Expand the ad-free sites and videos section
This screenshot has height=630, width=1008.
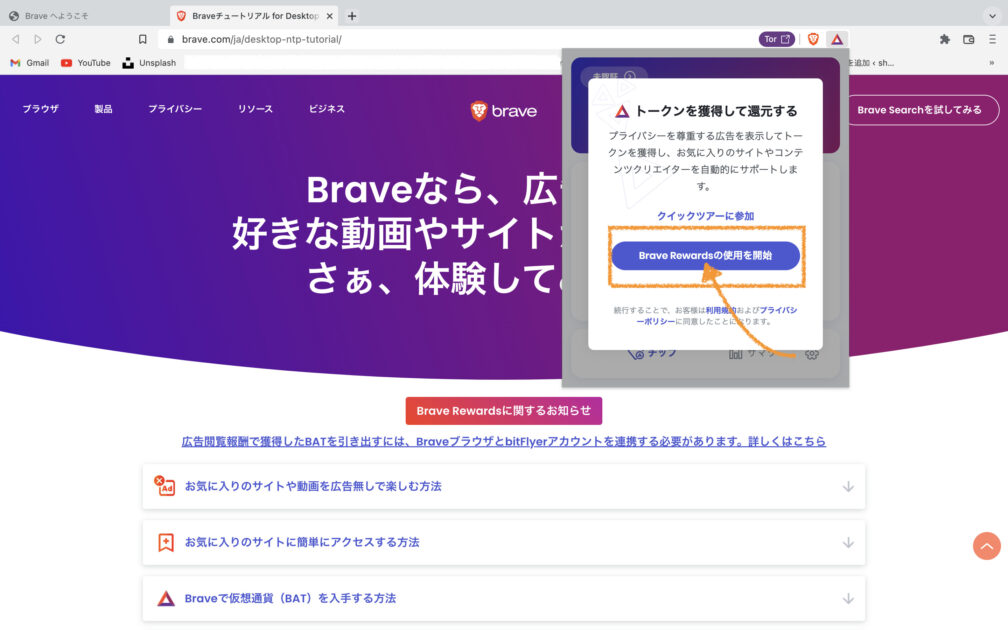(x=503, y=486)
